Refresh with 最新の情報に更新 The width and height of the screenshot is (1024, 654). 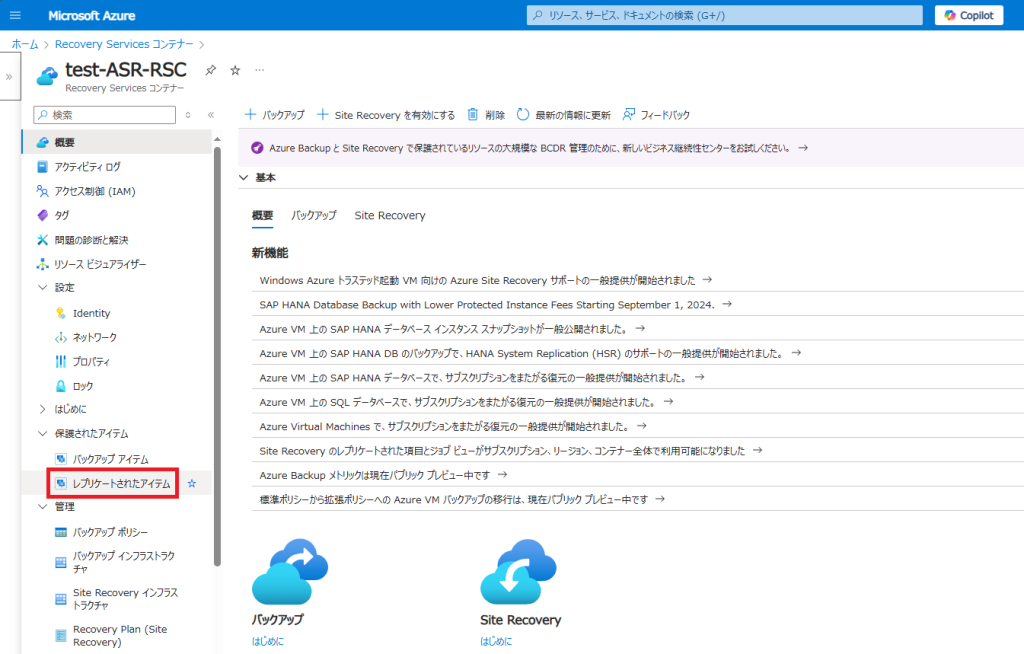click(563, 115)
